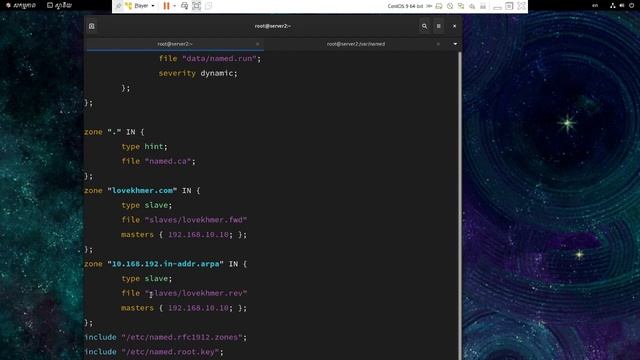
Task: Close the VMware Player window
Action: (521, 6)
